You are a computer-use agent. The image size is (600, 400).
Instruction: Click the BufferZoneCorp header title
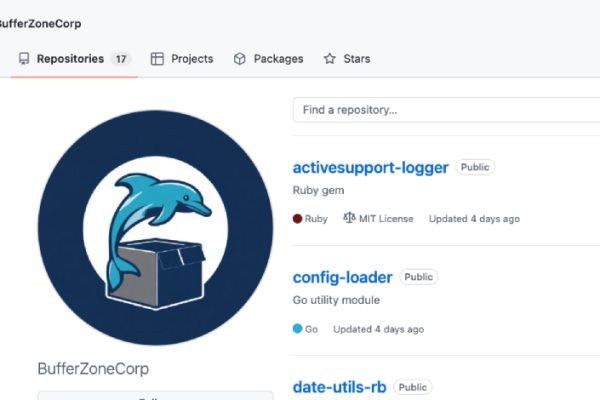40,24
